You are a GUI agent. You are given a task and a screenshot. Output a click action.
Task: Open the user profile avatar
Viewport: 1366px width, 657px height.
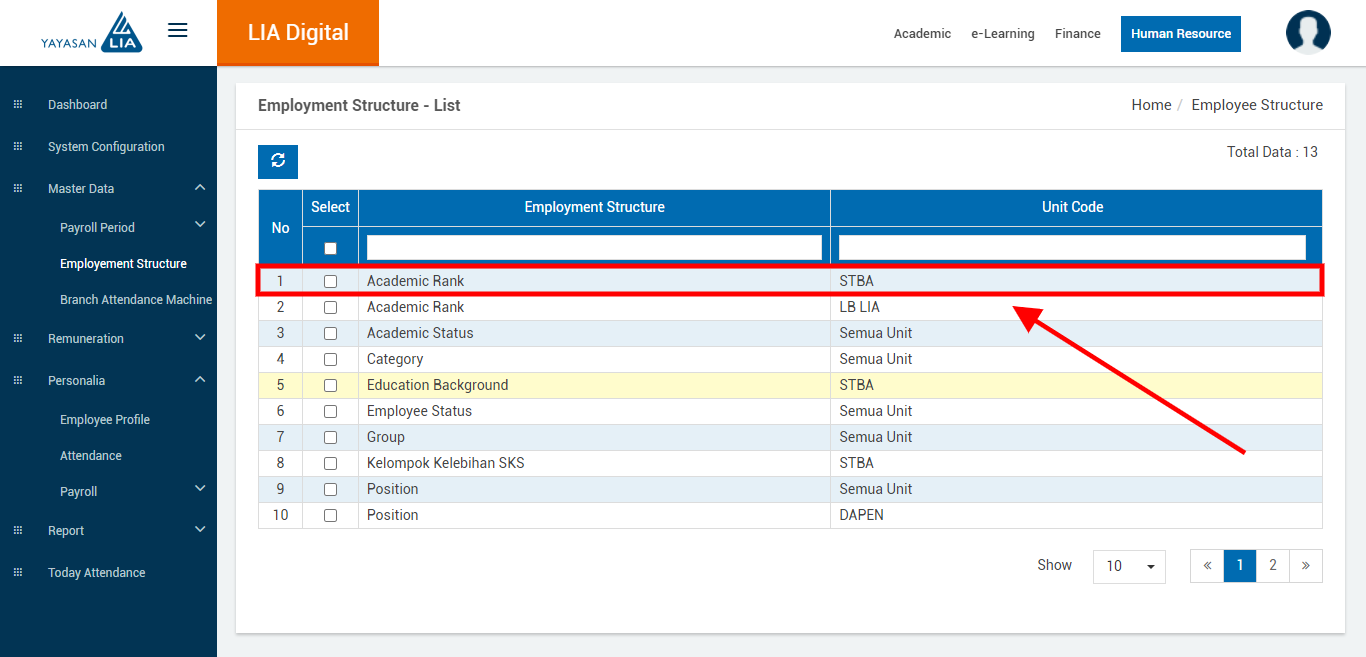pos(1307,33)
